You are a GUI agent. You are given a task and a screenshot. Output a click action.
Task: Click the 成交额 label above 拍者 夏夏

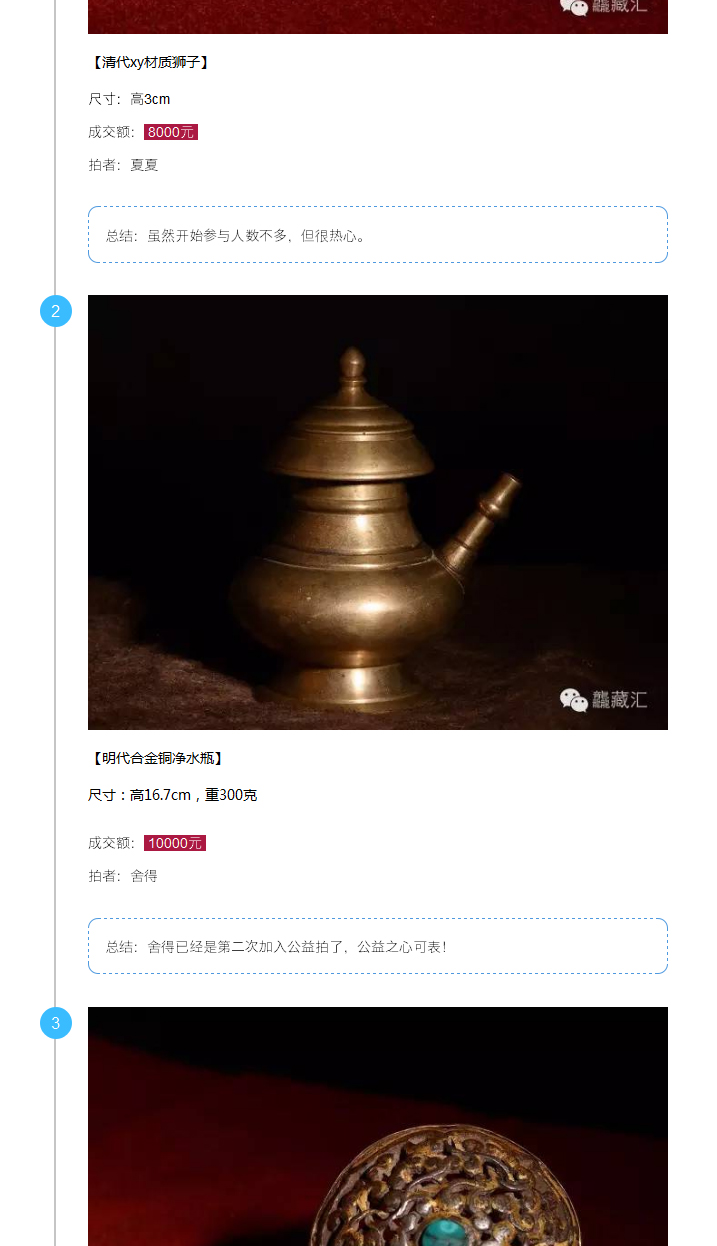pyautogui.click(x=111, y=132)
